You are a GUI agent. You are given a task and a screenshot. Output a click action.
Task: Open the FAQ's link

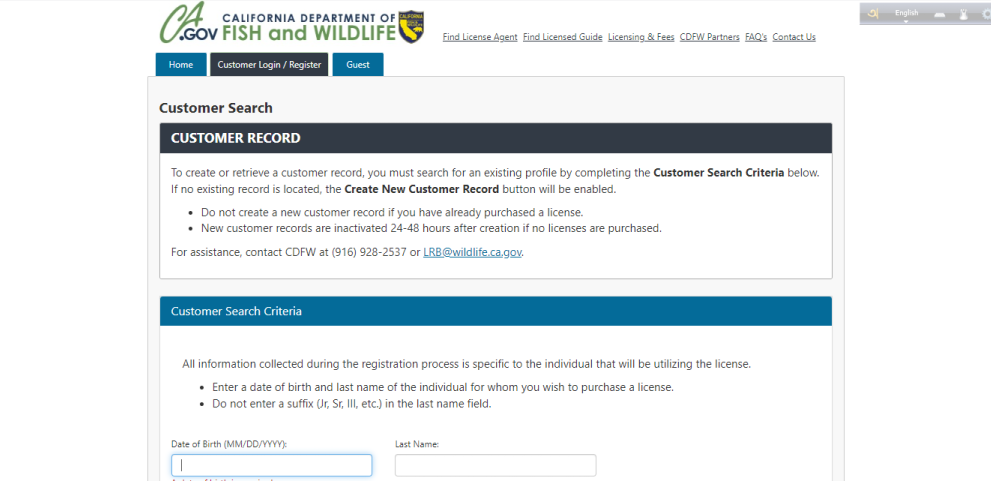pos(756,37)
